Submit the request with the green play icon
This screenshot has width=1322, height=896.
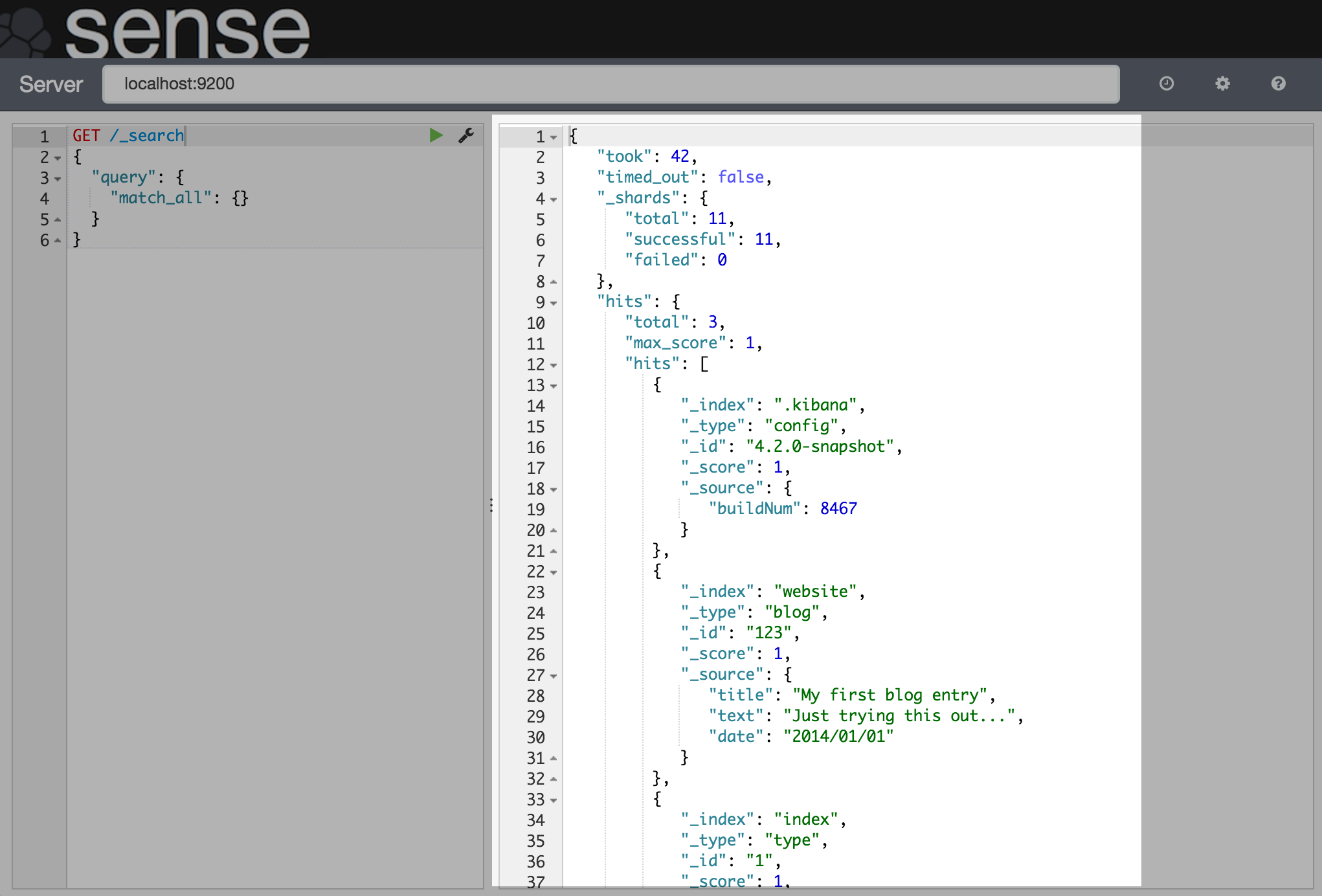coord(436,135)
